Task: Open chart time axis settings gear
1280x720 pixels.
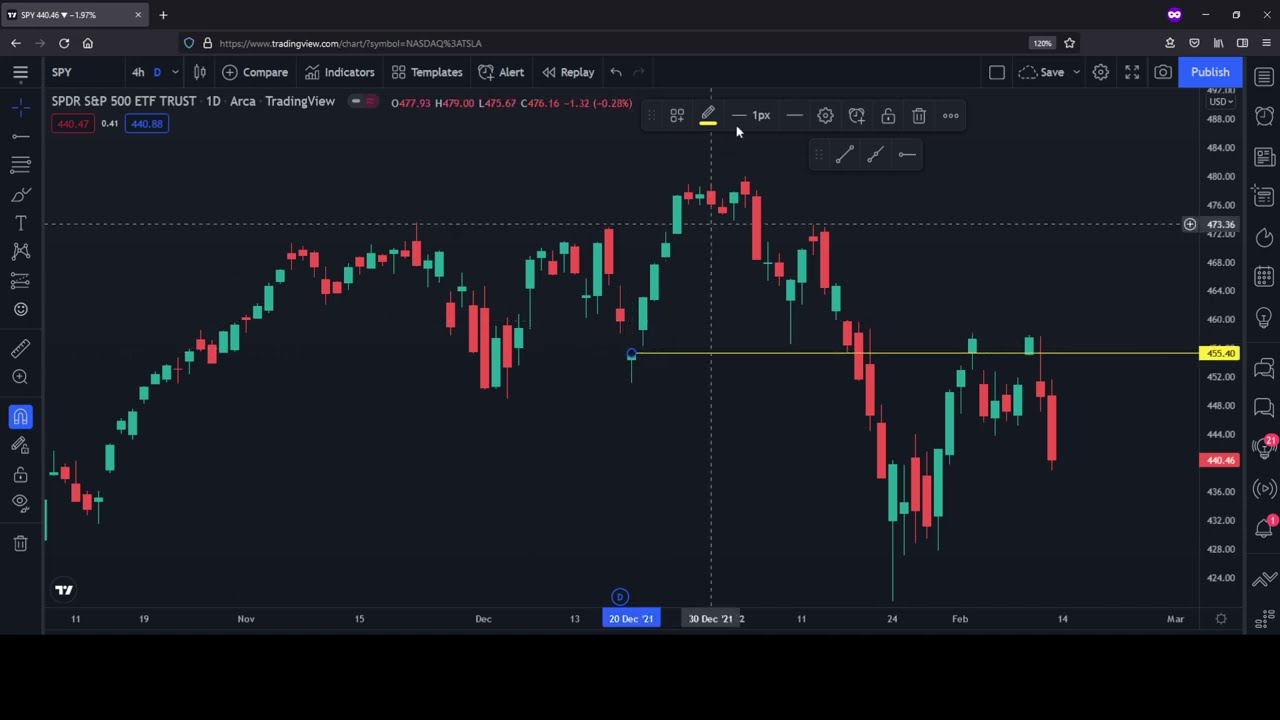Action: coord(1221,619)
